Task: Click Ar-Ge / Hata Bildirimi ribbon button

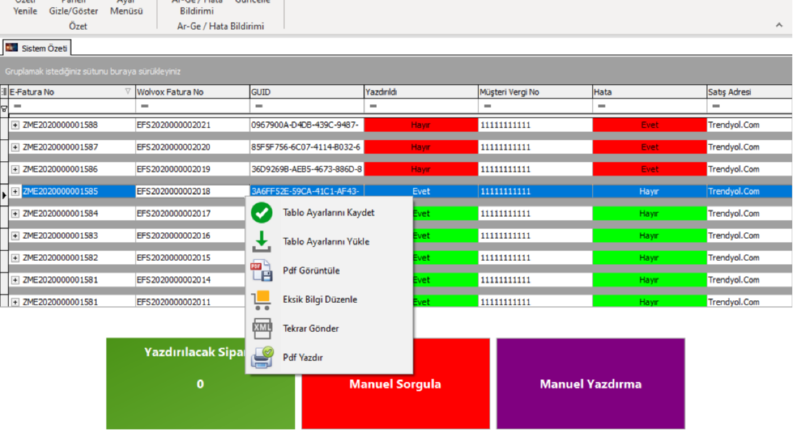Action: click(x=197, y=8)
